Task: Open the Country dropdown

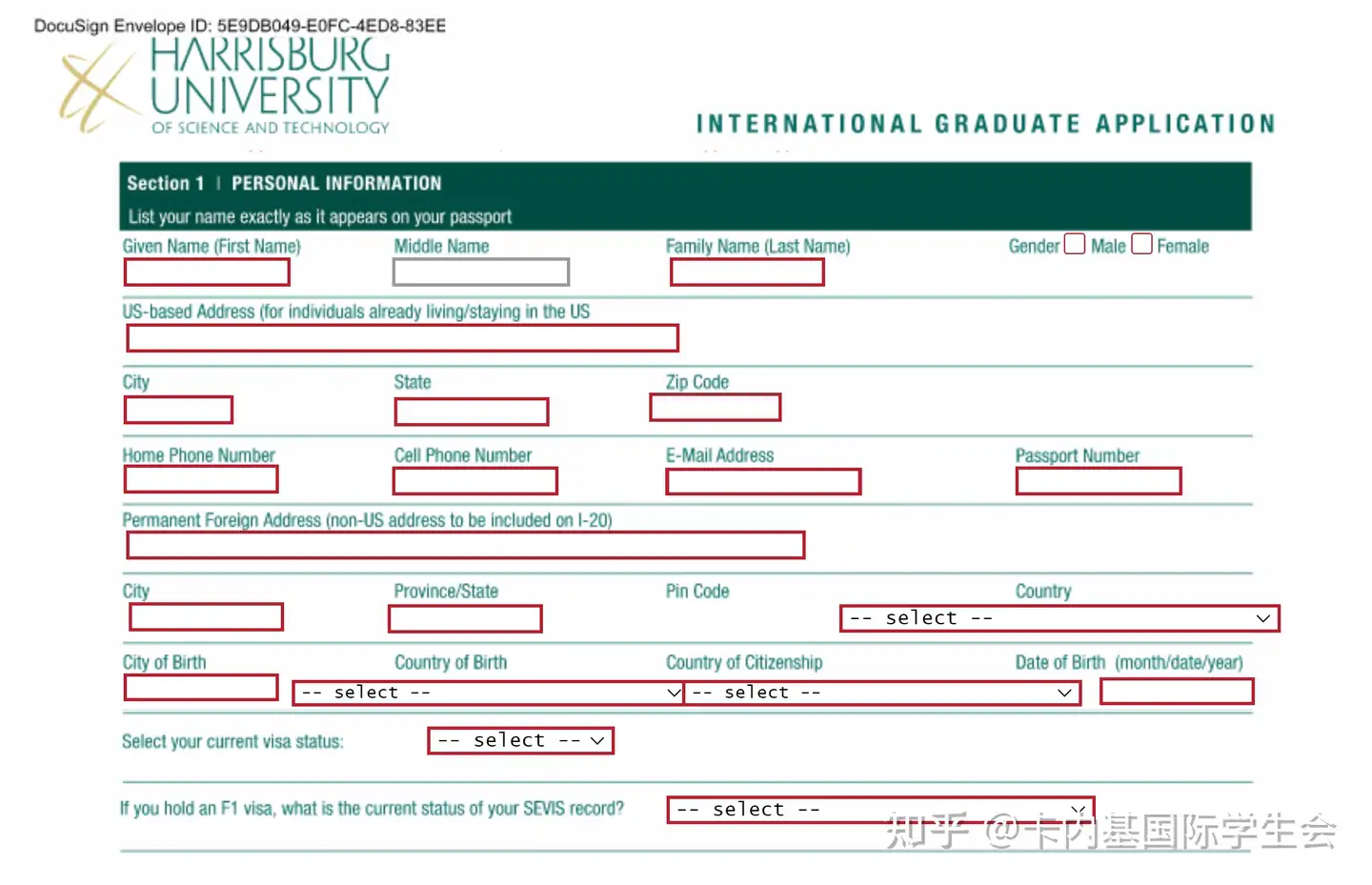Action: click(1059, 618)
